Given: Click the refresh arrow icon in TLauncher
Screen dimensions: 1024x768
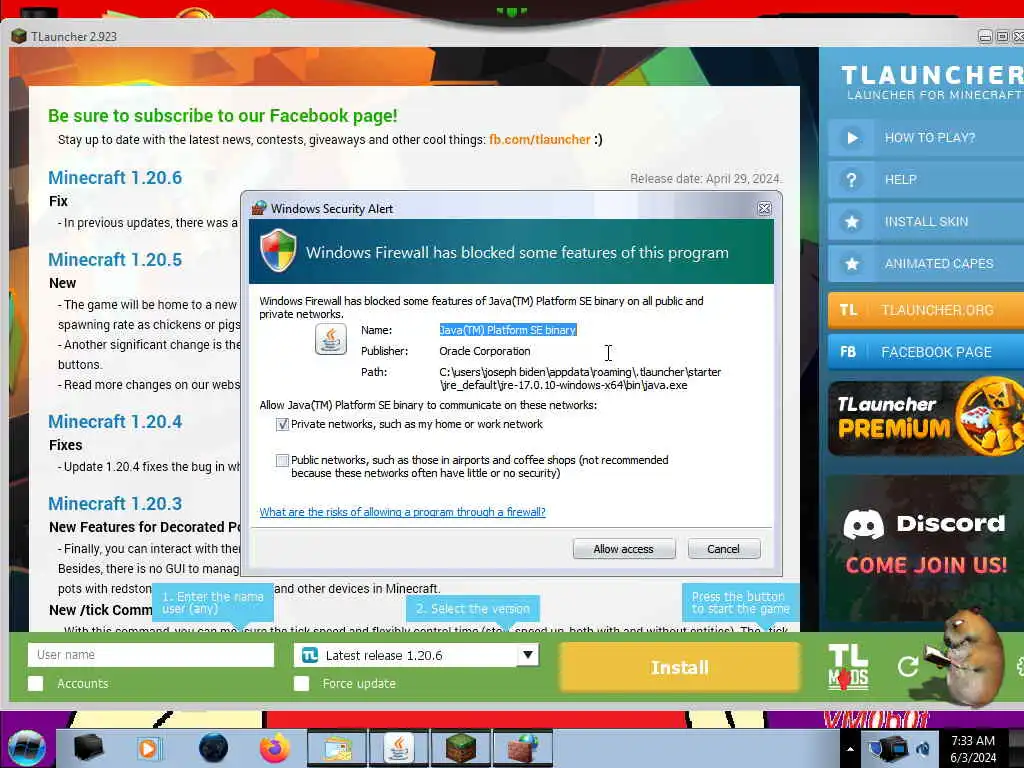Looking at the screenshot, I should click(x=908, y=667).
